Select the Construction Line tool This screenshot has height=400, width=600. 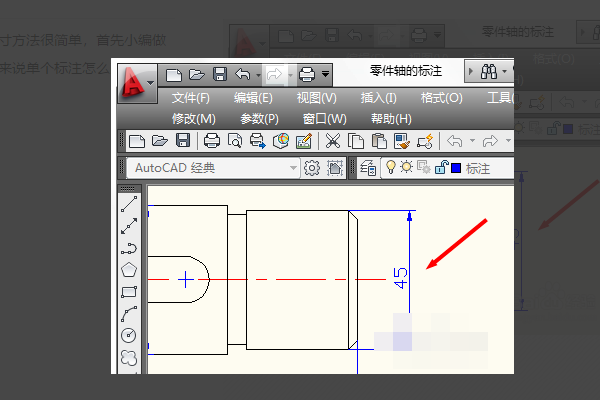point(129,227)
